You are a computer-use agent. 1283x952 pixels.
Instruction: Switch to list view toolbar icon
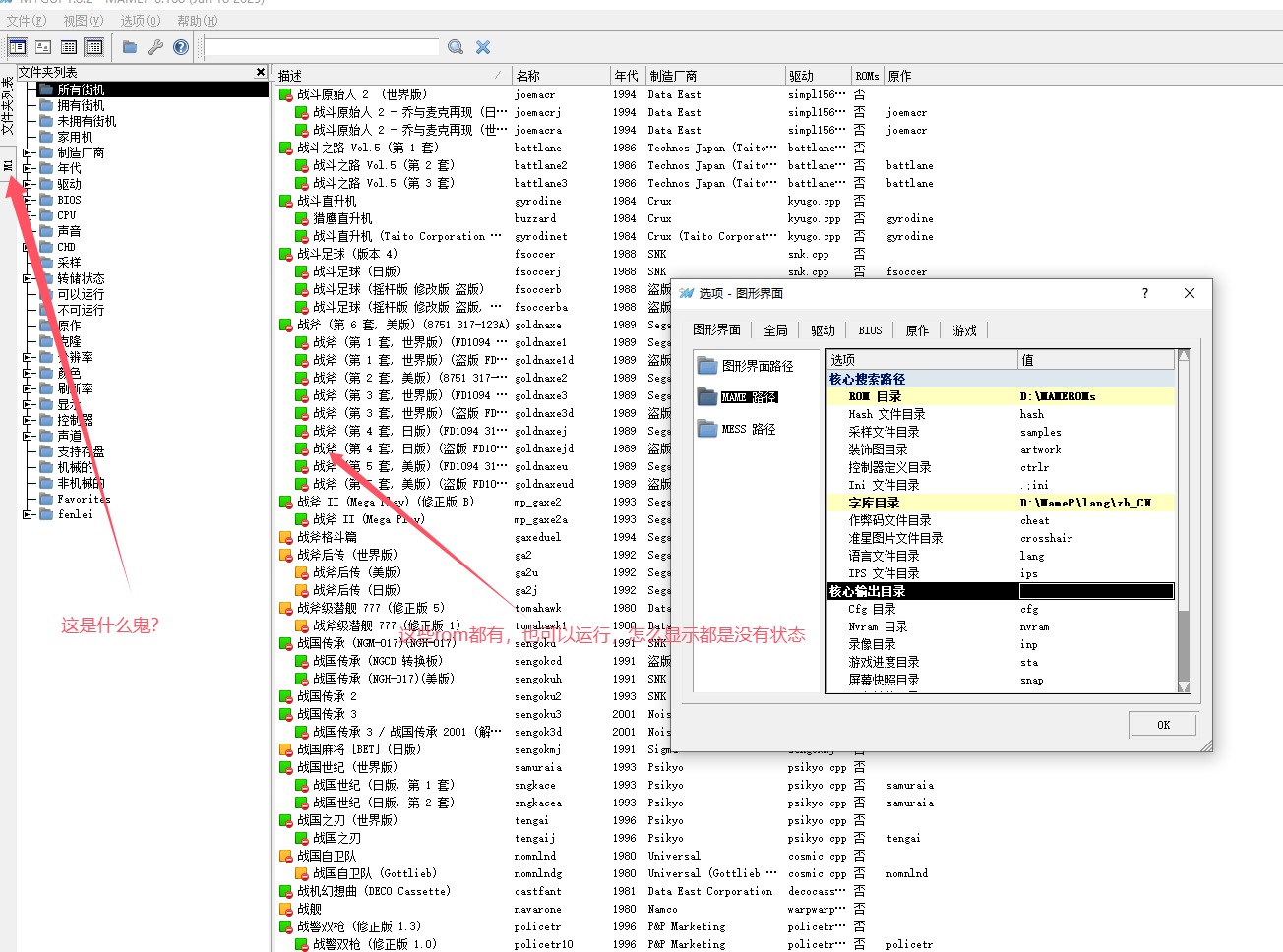(69, 46)
